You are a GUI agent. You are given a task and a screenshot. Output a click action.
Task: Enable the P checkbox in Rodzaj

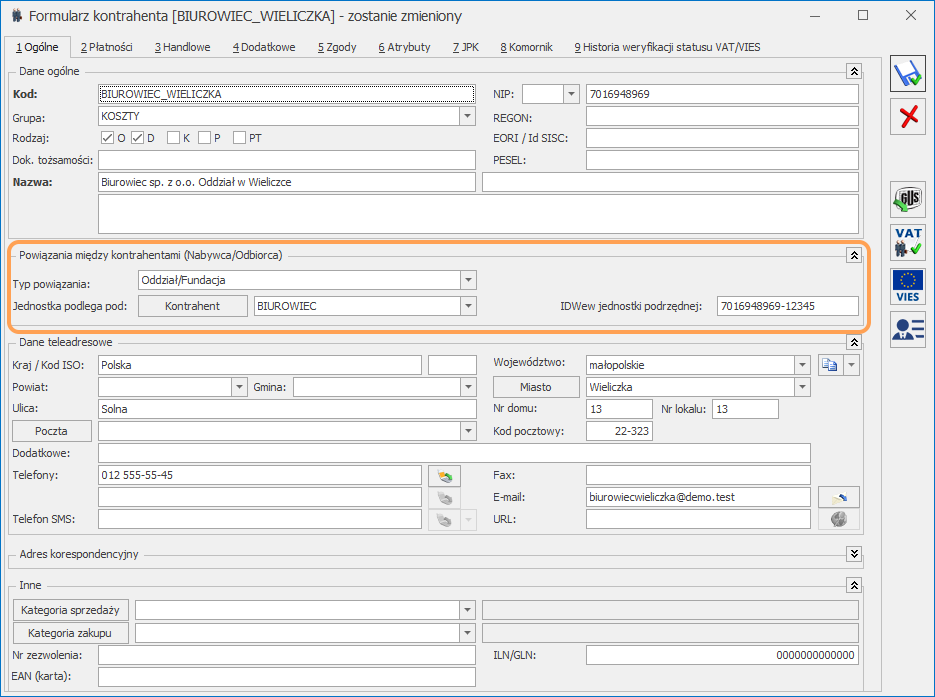[x=205, y=138]
